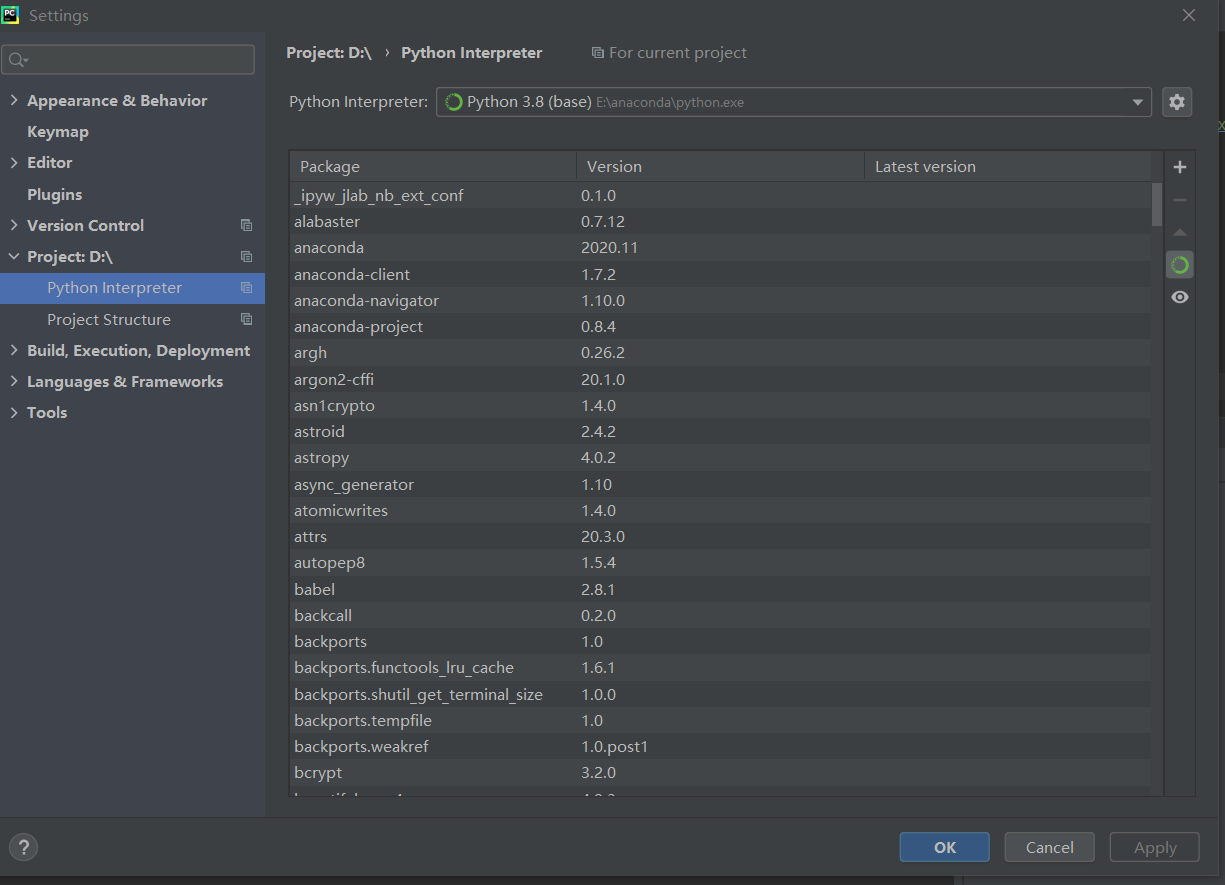Screen dimensions: 1225x885
Task: Expand Appearance & Behavior section
Action: pyautogui.click(x=14, y=100)
